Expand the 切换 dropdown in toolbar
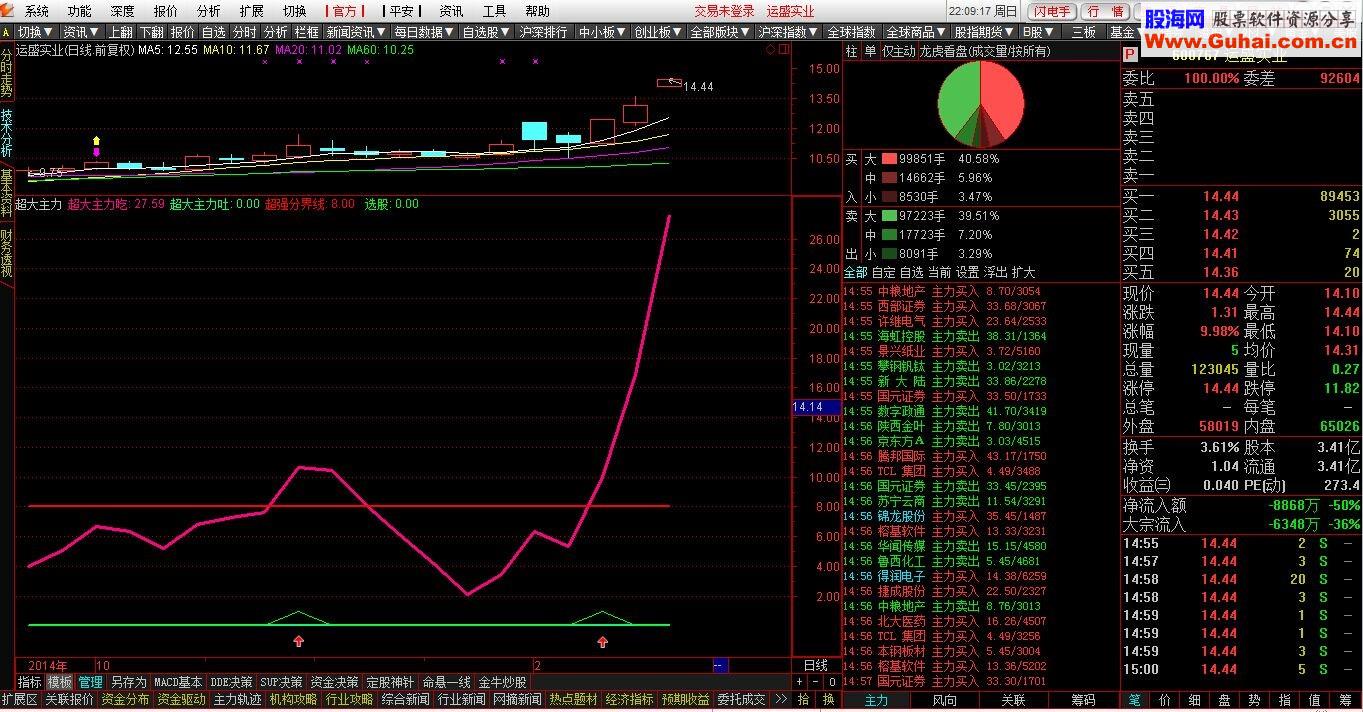 pos(36,32)
